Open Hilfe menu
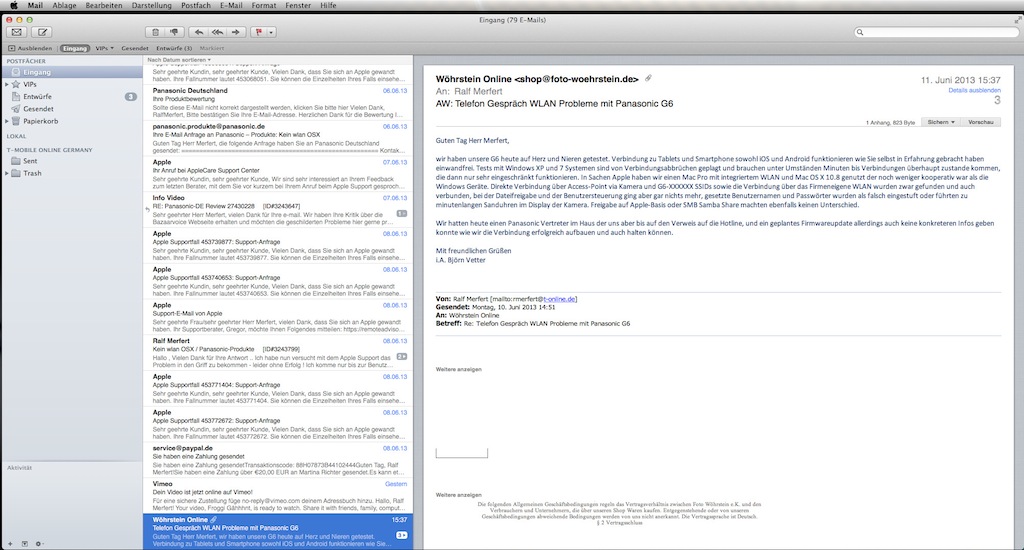Viewport: 1024px width, 550px height. click(x=328, y=5)
